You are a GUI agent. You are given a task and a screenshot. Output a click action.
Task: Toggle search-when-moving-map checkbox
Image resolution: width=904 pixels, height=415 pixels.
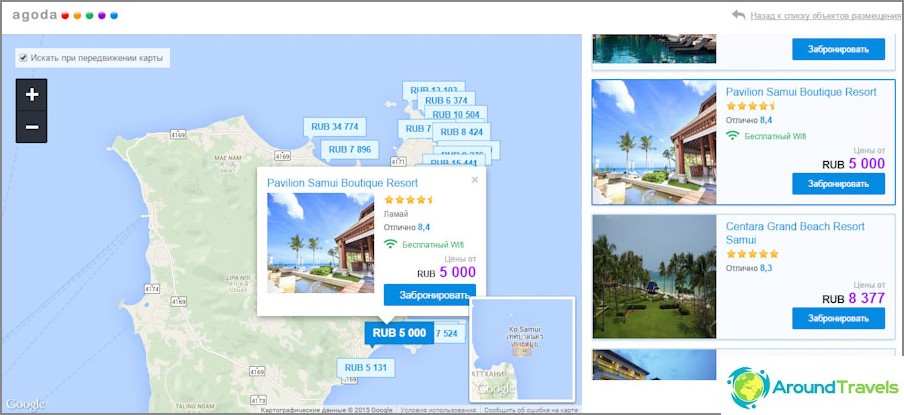[x=24, y=58]
